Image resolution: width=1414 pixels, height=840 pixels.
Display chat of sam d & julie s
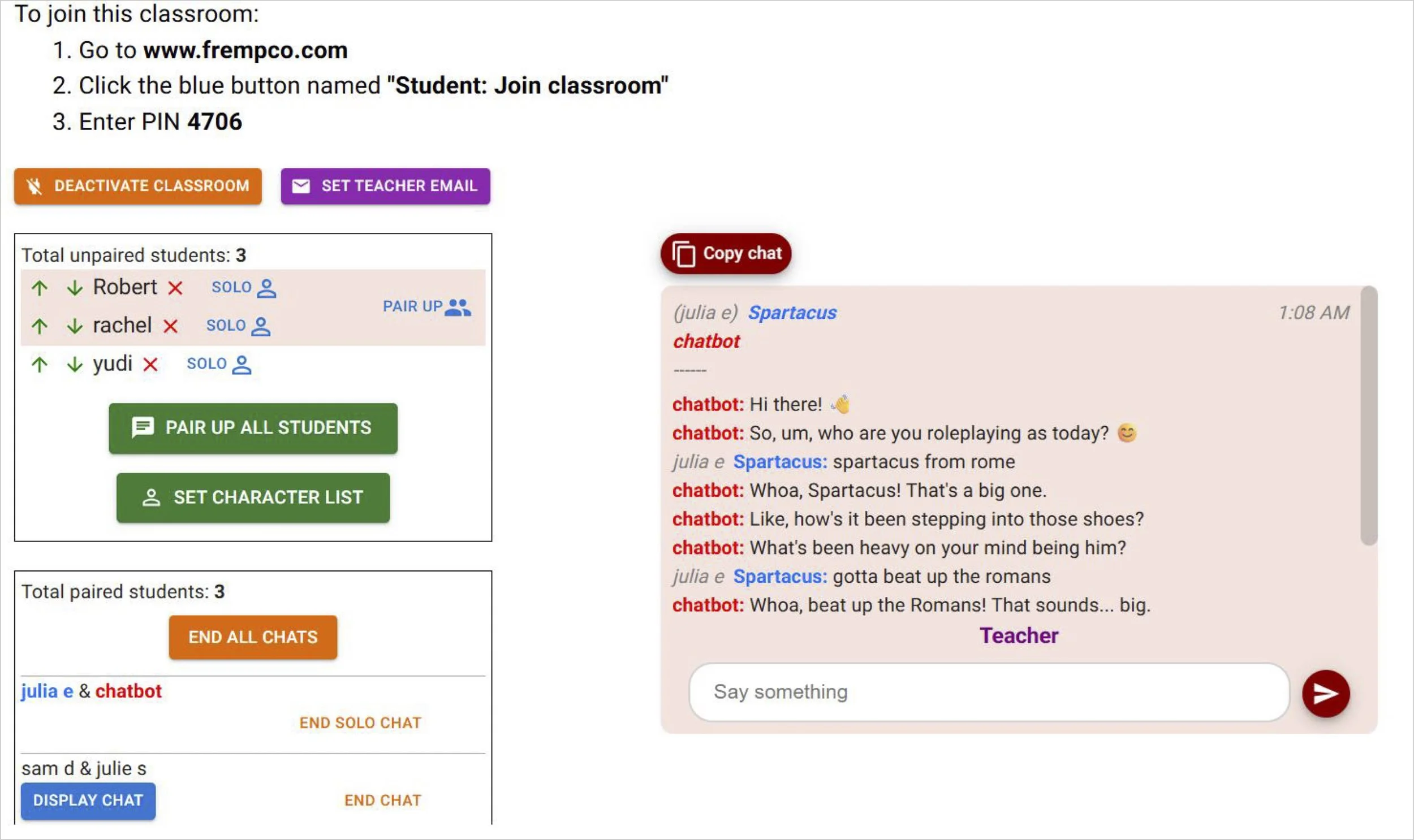tap(88, 800)
